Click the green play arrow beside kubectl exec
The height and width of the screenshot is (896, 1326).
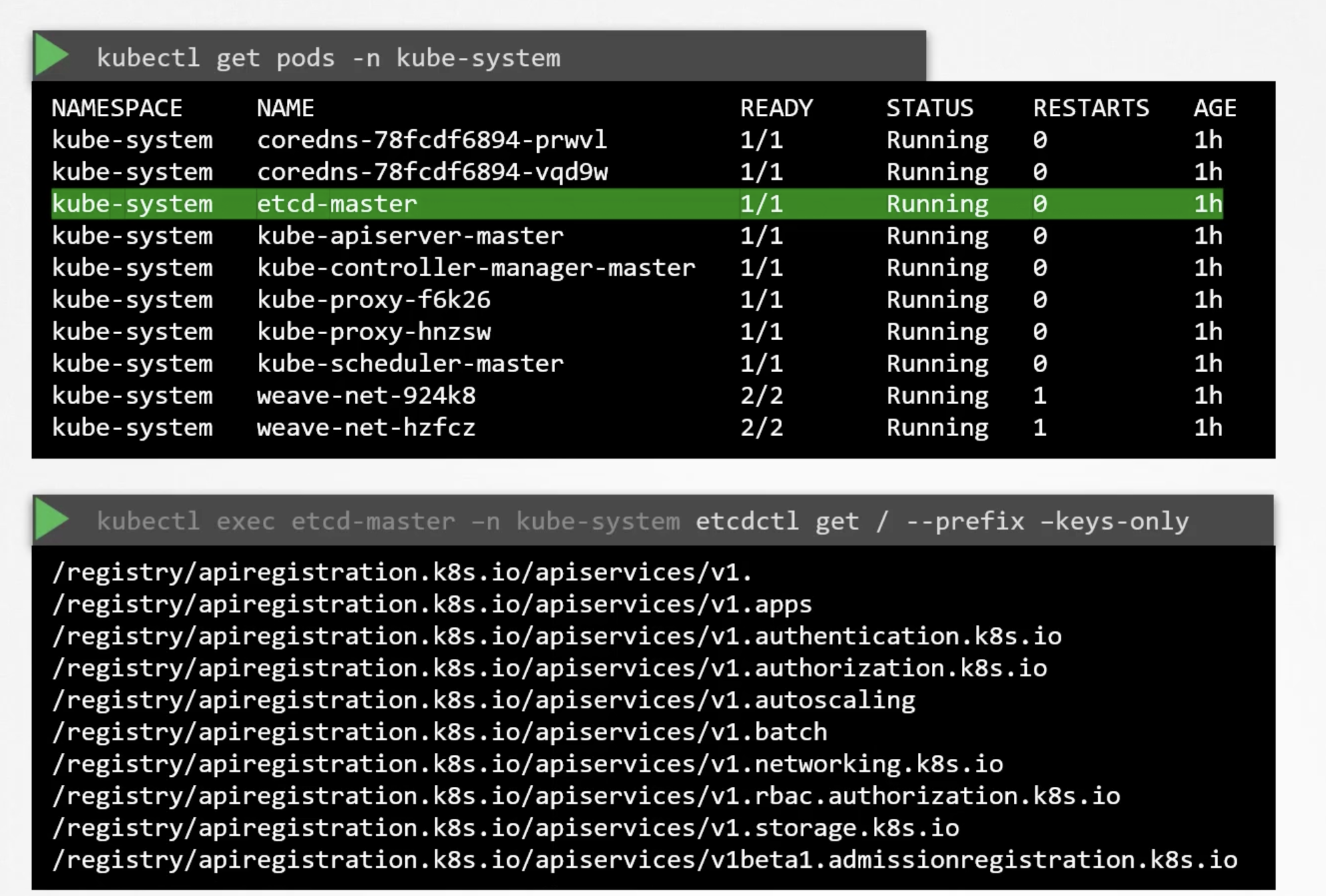click(x=51, y=519)
